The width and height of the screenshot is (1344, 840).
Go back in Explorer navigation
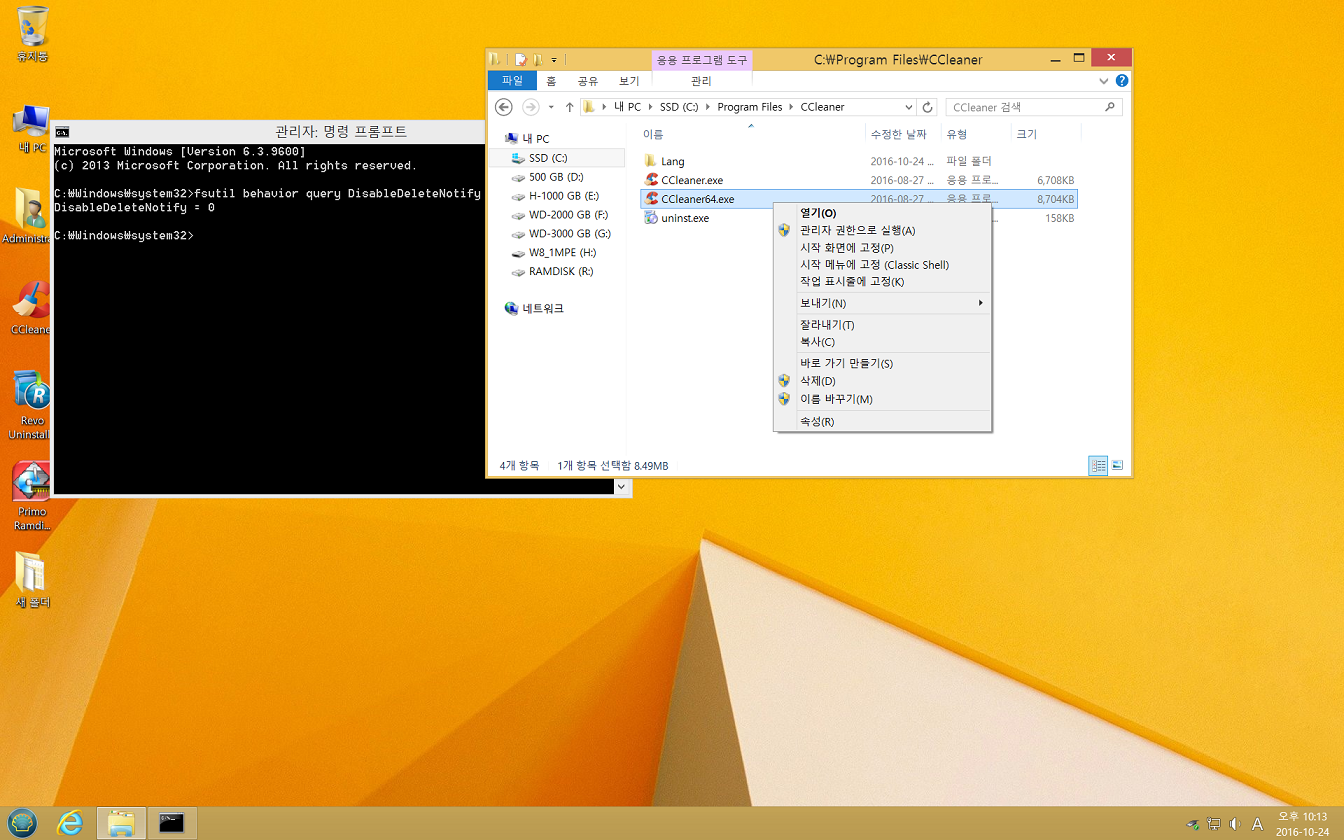pos(504,107)
